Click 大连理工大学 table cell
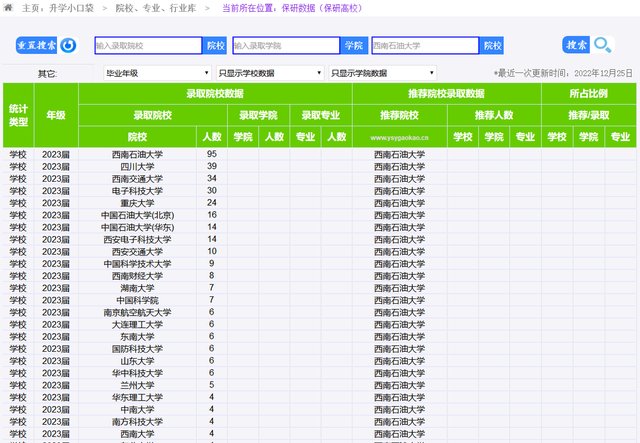640x443 pixels. click(137, 325)
